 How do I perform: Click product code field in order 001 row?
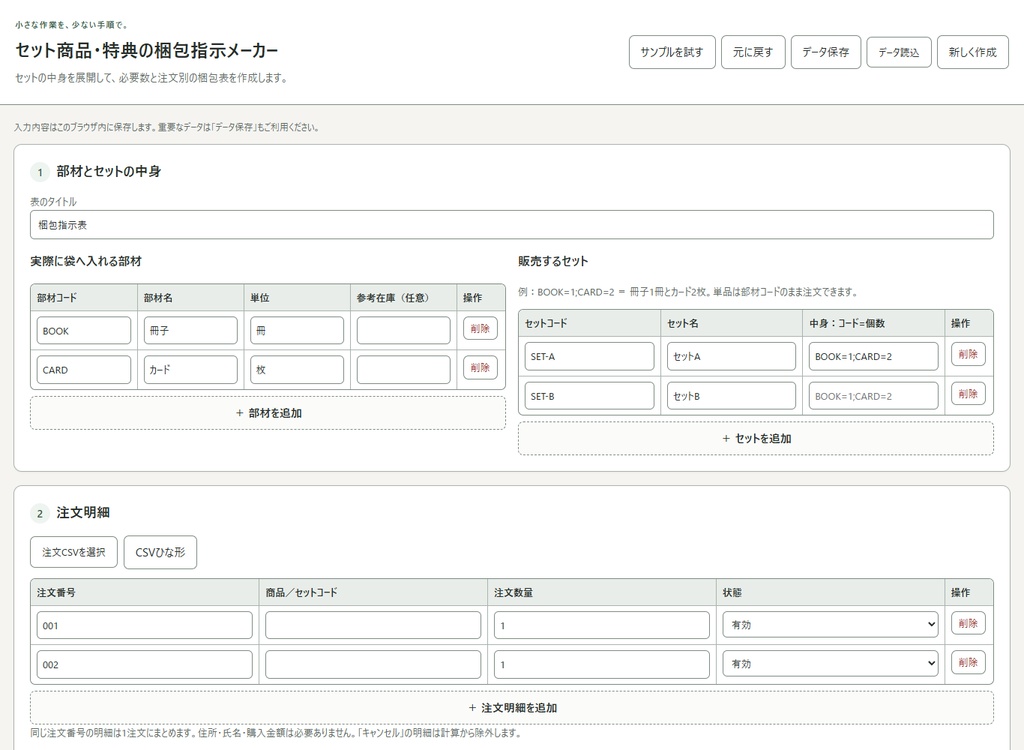click(x=373, y=625)
